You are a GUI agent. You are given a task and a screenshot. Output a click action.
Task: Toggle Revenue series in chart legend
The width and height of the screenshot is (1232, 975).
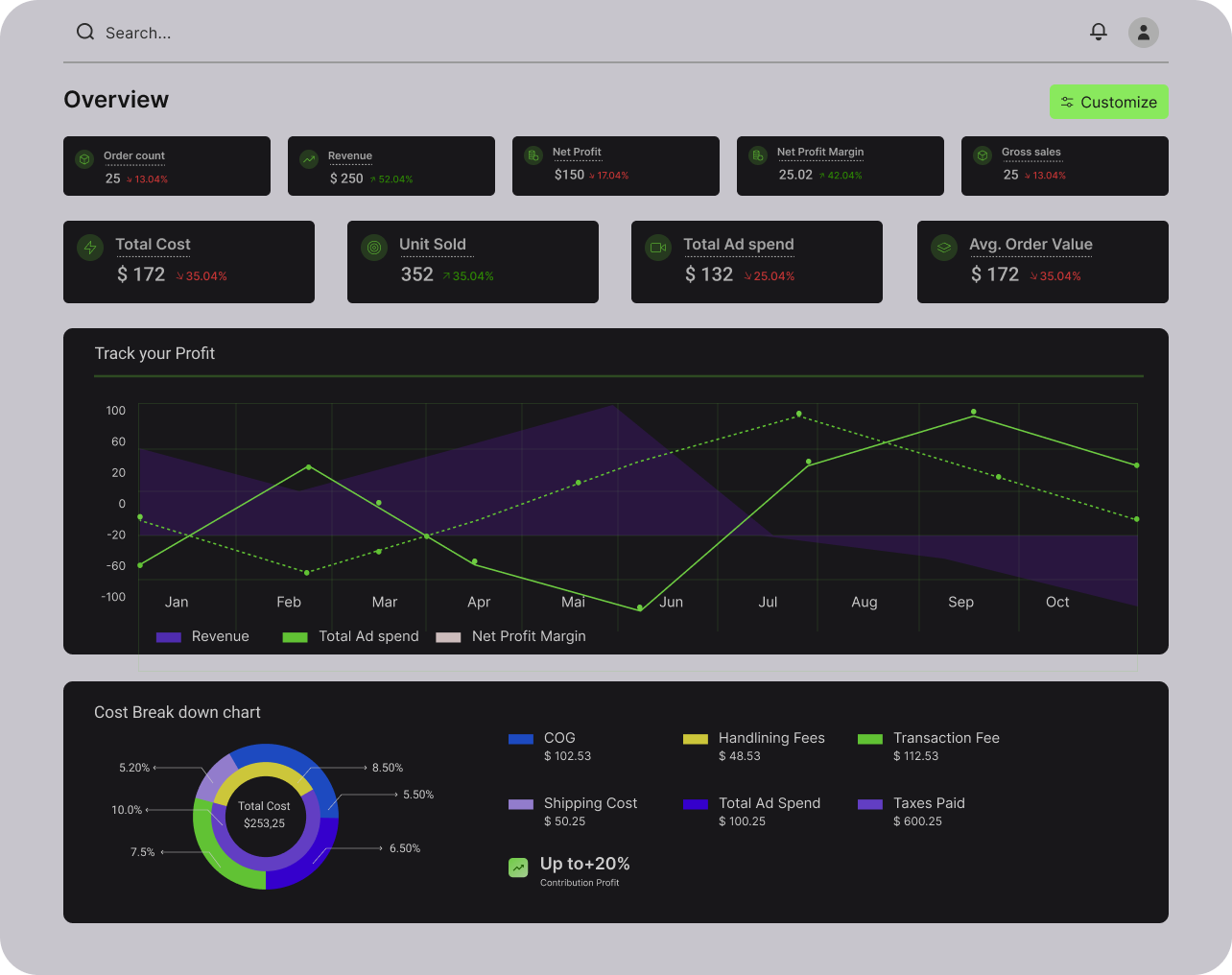coord(202,636)
